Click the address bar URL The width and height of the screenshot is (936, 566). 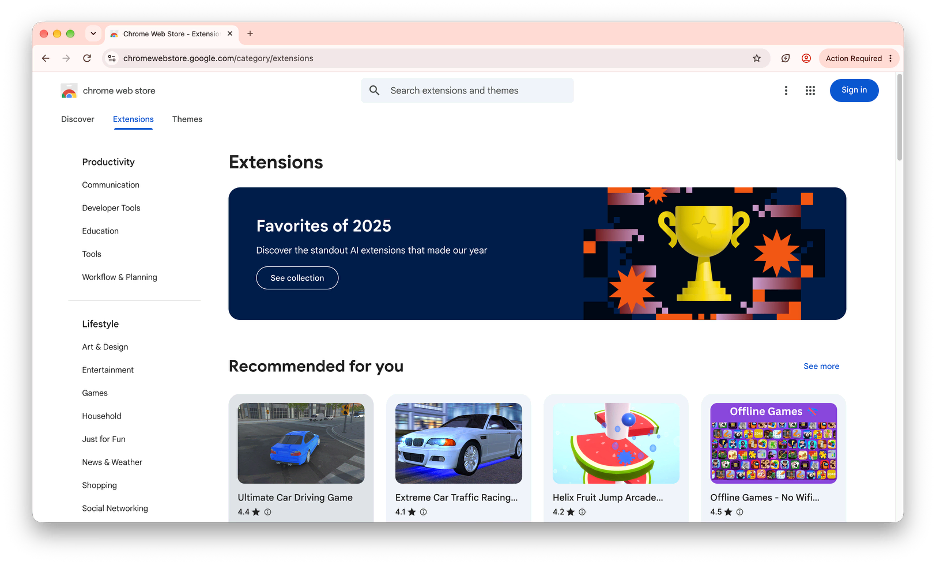[x=218, y=59]
